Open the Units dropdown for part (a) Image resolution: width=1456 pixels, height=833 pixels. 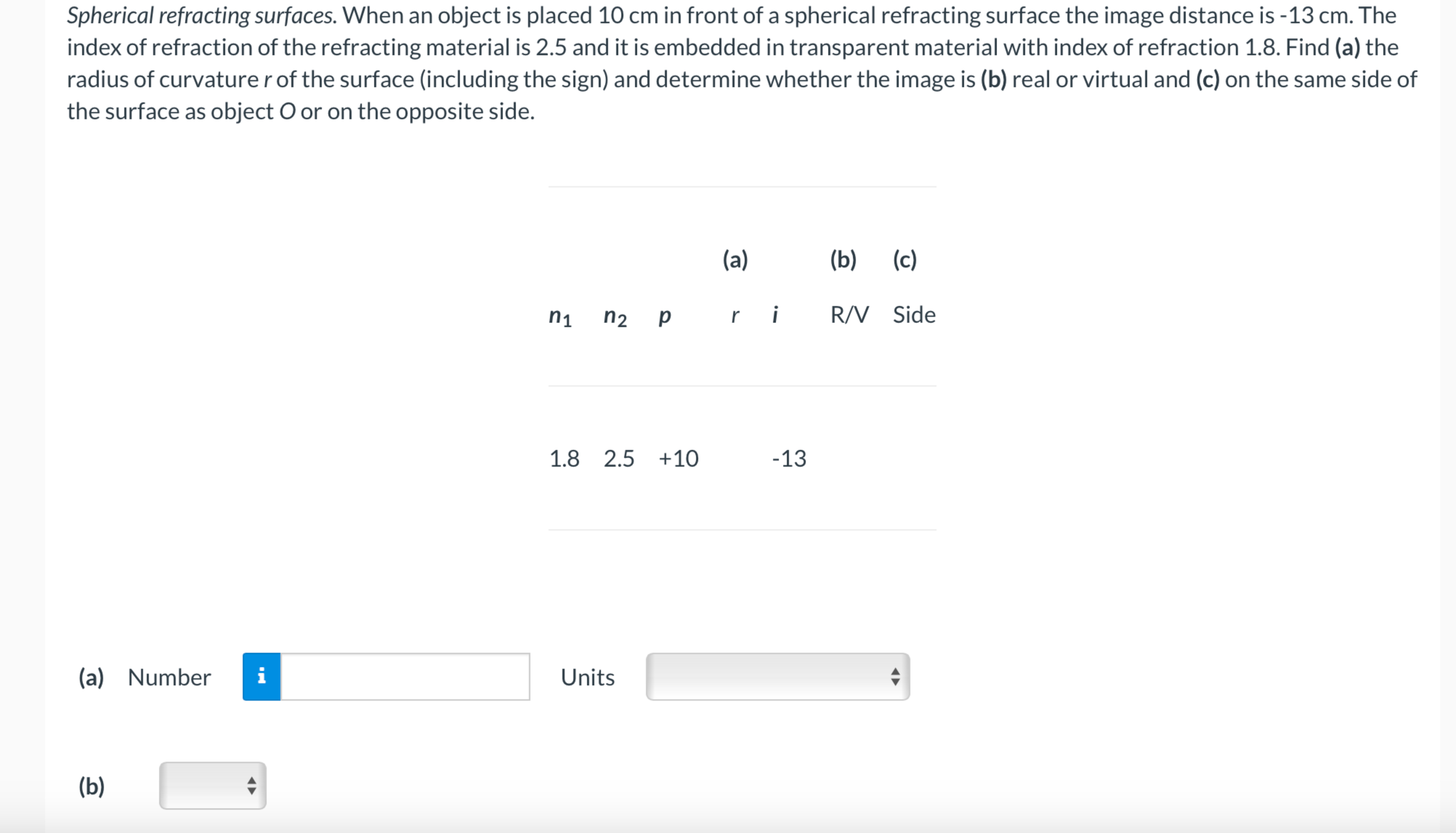coord(777,676)
